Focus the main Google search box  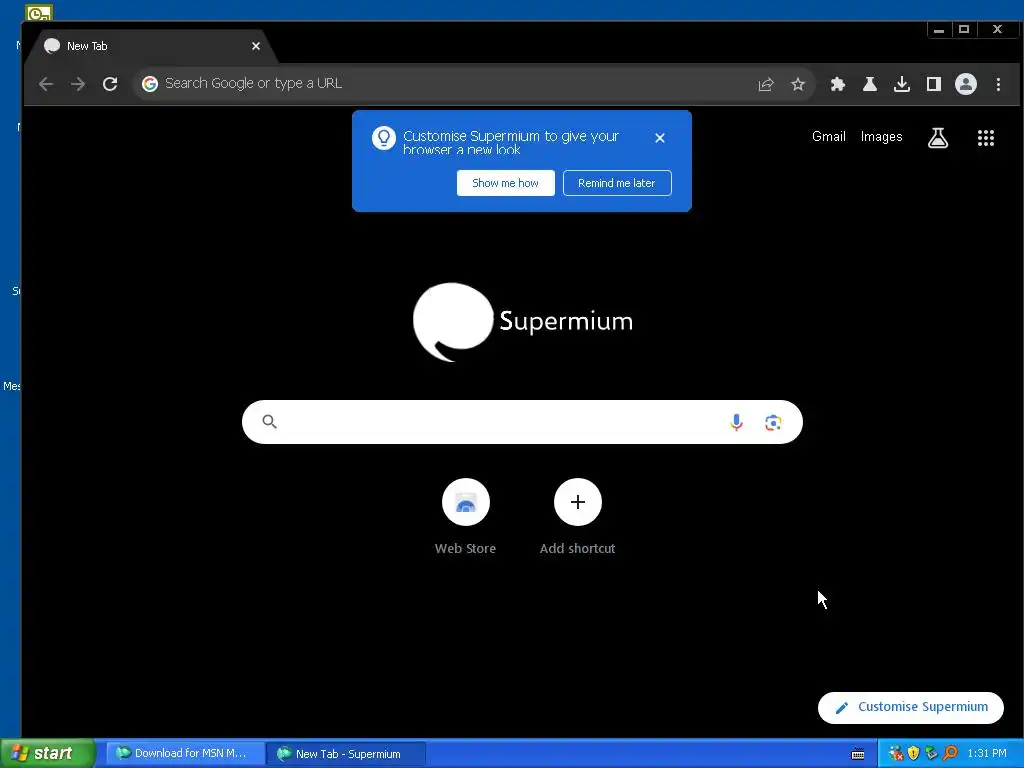522,422
